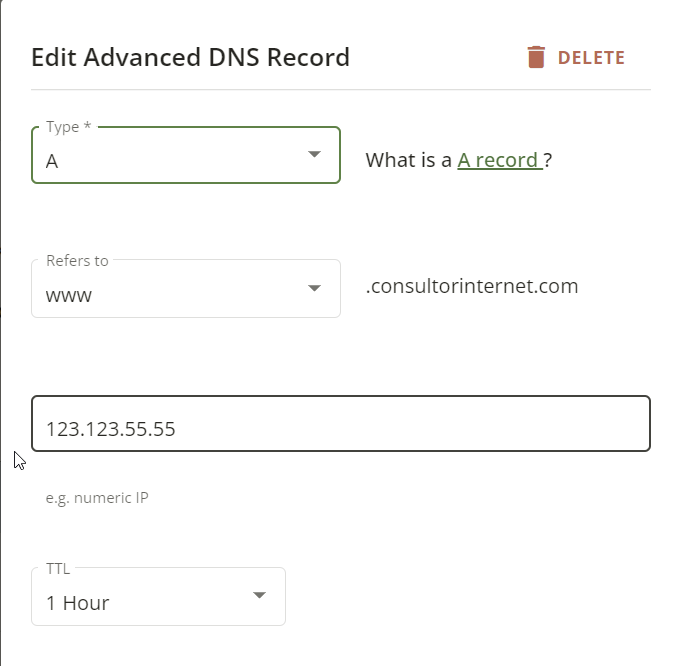Image resolution: width=679 pixels, height=666 pixels.
Task: Click the .consultorinternet.com domain suffix text
Action: click(x=472, y=286)
